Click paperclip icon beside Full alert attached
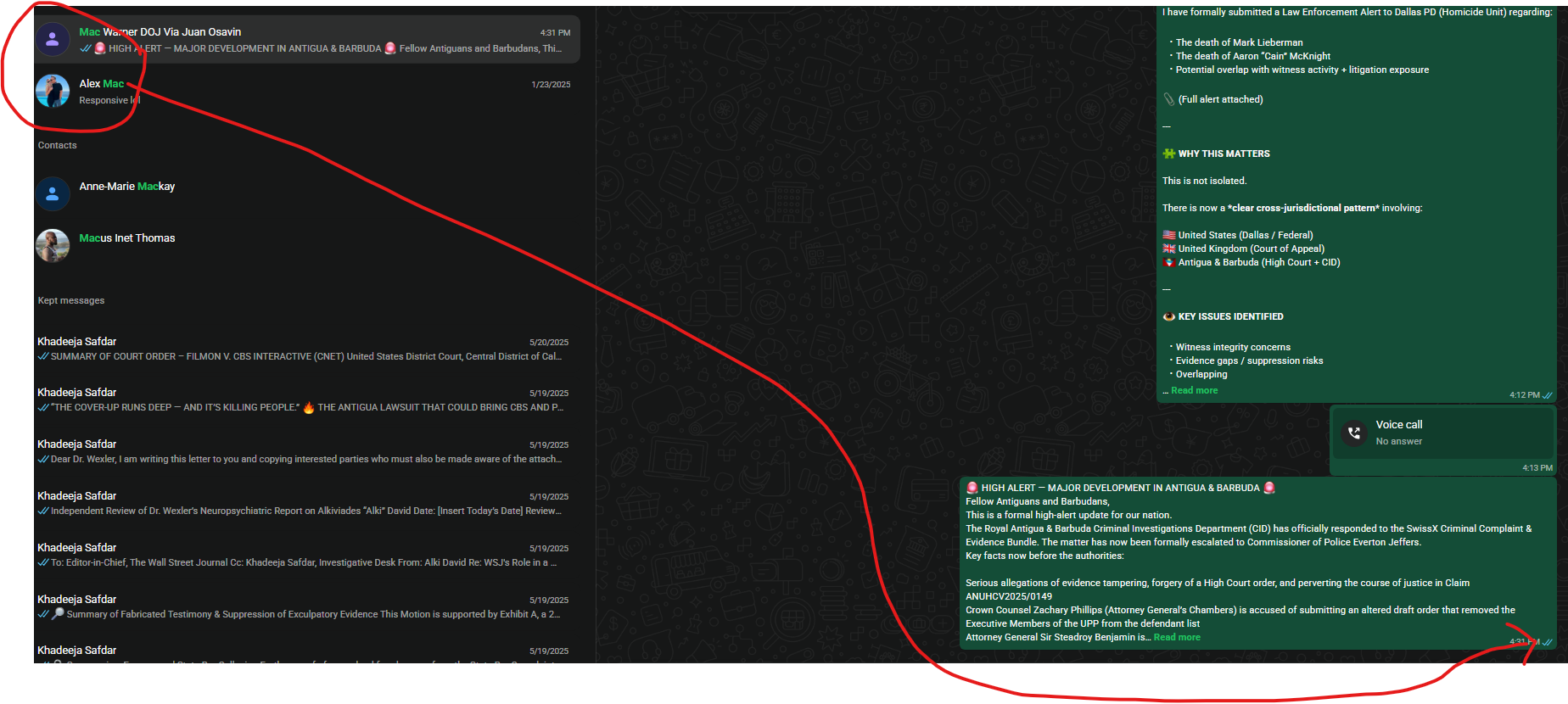This screenshot has height=704, width=1568. pos(1168,99)
